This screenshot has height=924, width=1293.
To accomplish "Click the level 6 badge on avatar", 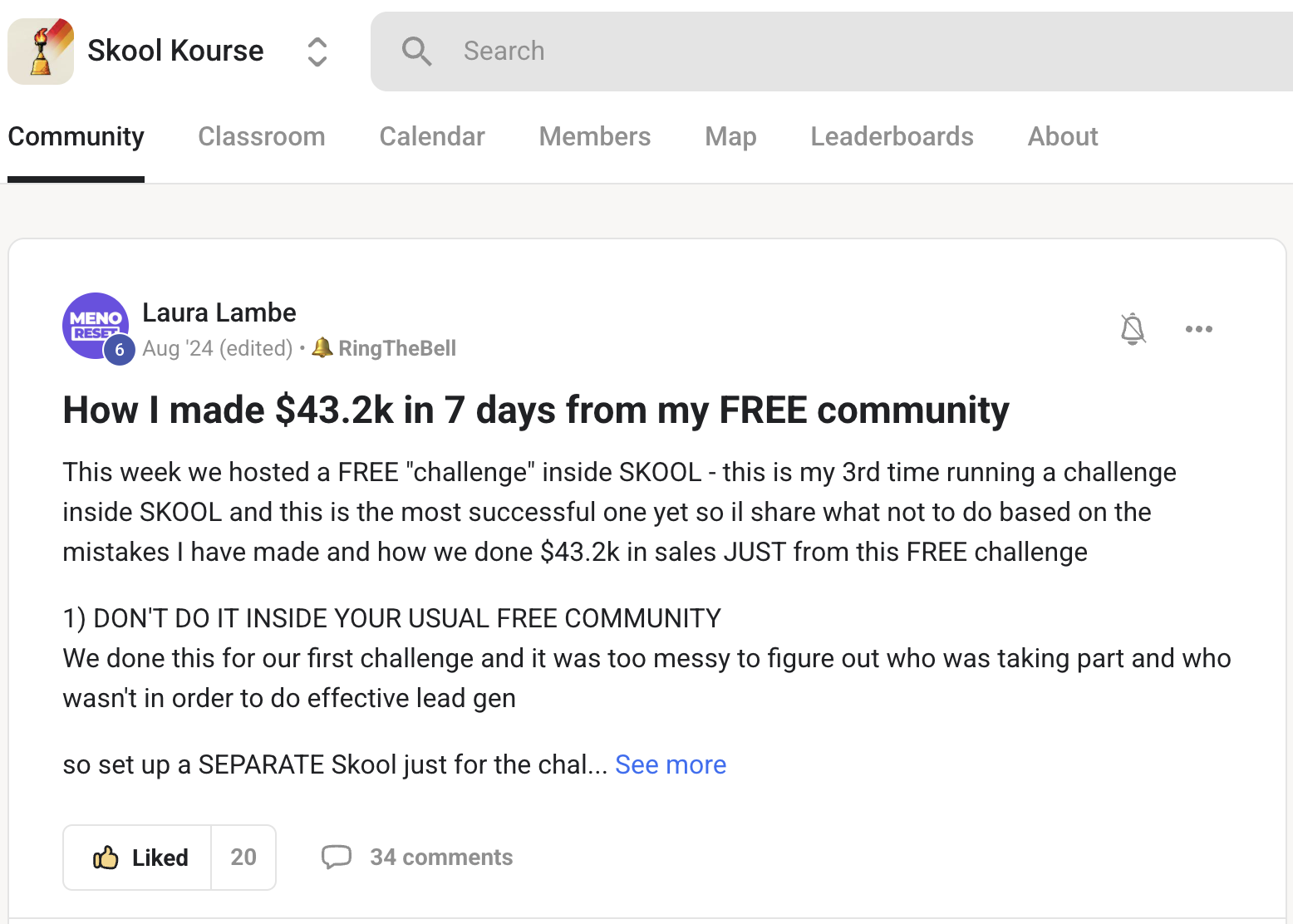I will tap(120, 350).
